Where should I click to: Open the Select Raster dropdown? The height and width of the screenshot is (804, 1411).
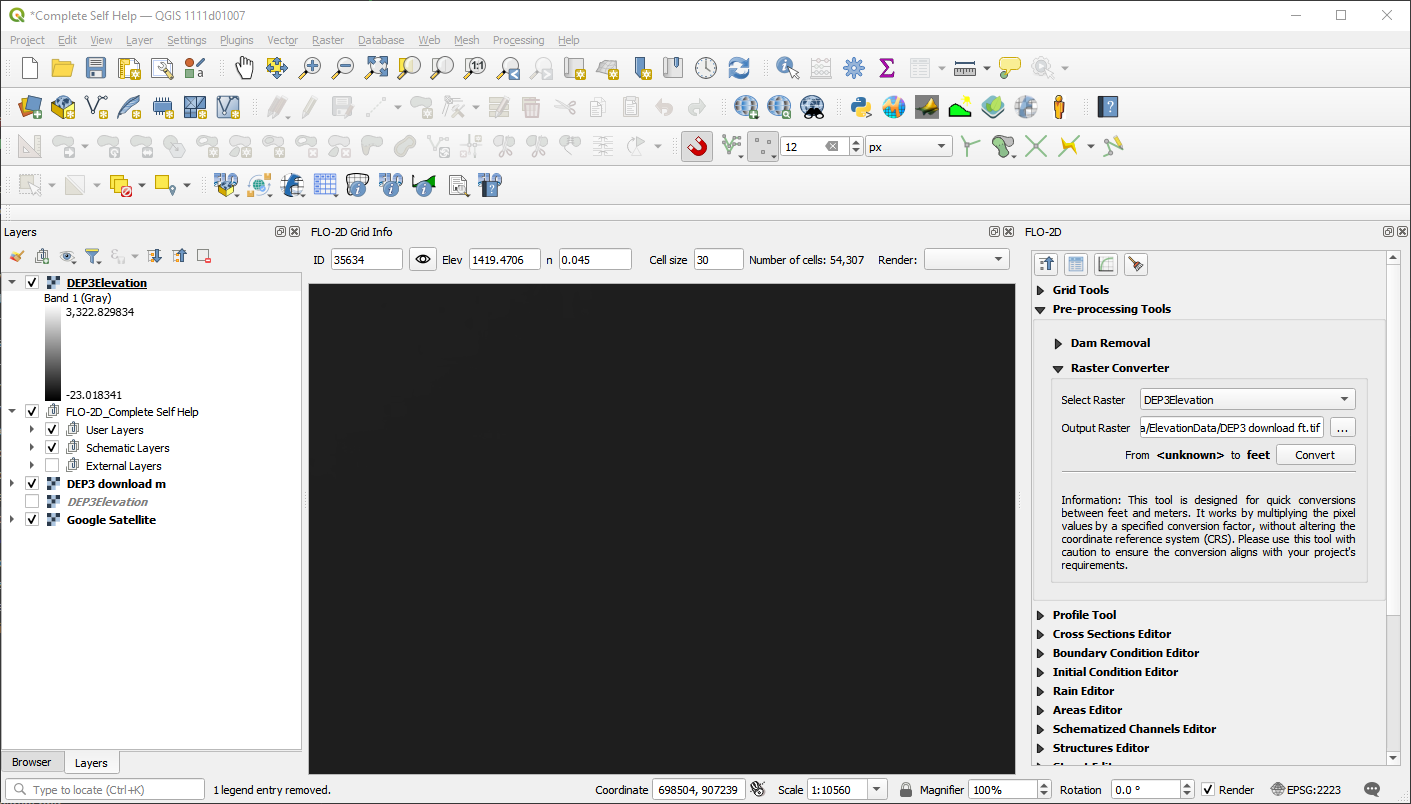tap(1247, 400)
